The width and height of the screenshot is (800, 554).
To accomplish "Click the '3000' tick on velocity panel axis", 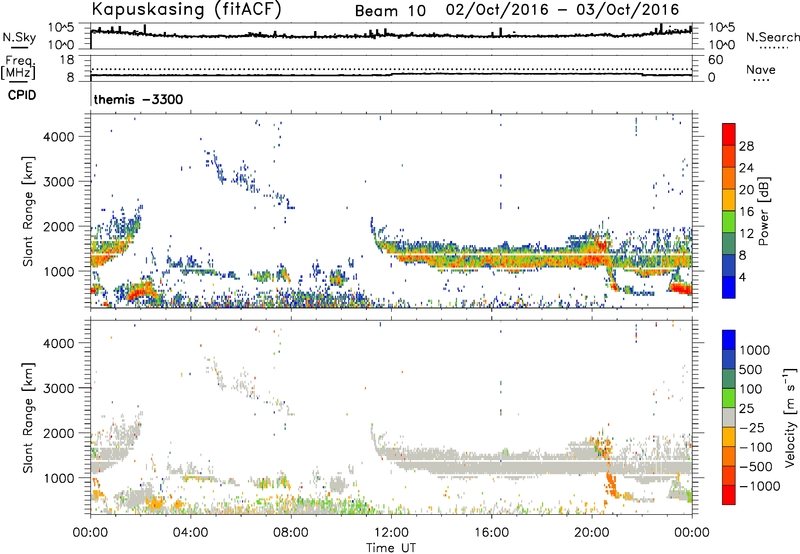I will point(59,388).
